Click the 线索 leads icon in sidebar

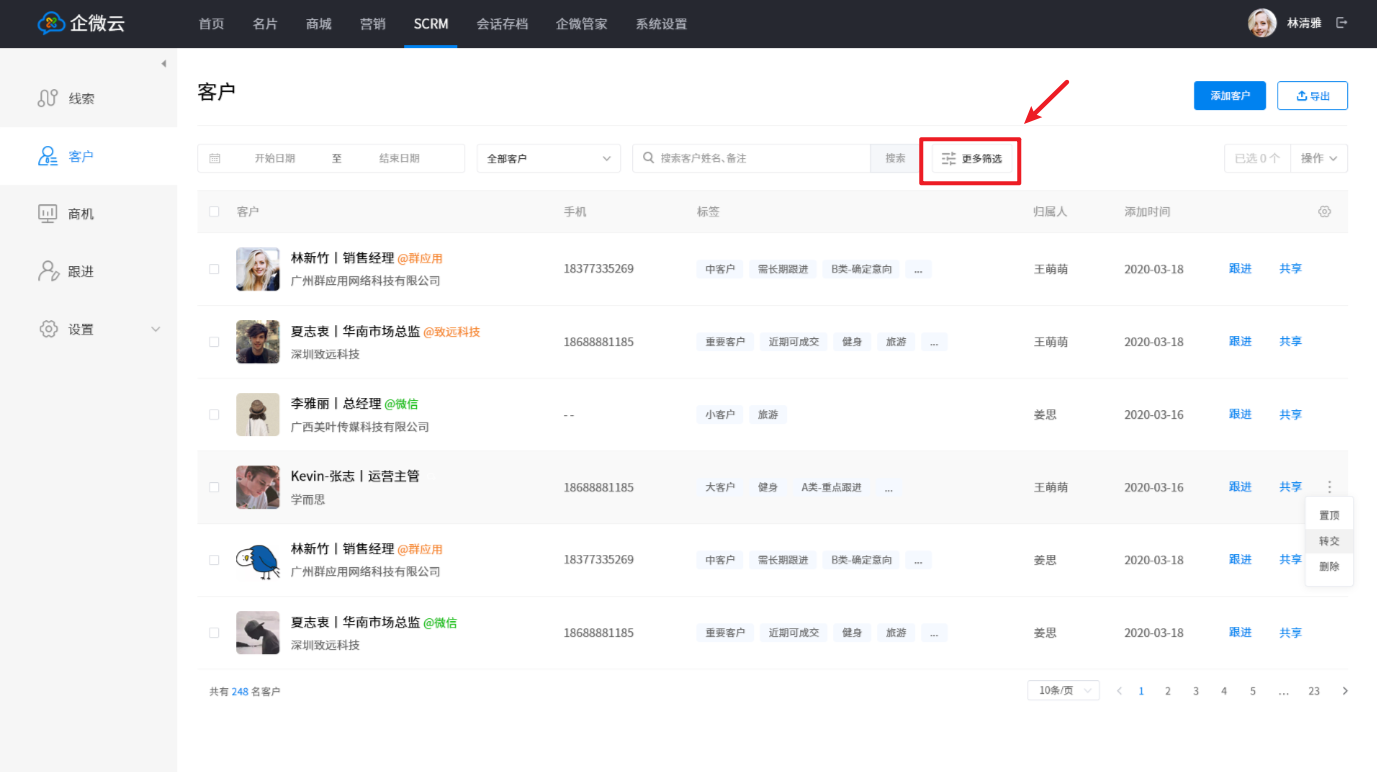47,98
